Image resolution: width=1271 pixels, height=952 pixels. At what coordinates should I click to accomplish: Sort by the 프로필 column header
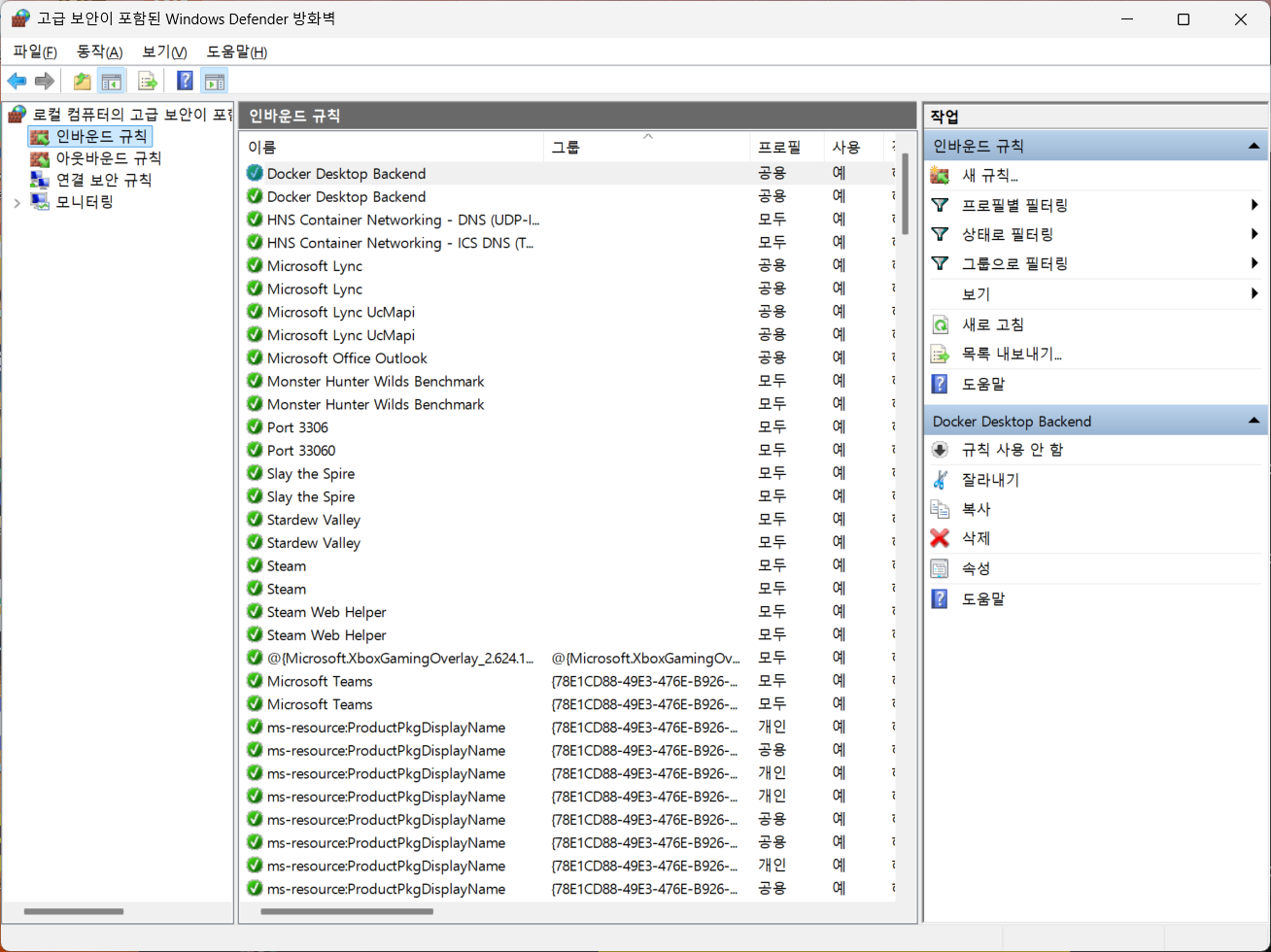pyautogui.click(x=787, y=147)
